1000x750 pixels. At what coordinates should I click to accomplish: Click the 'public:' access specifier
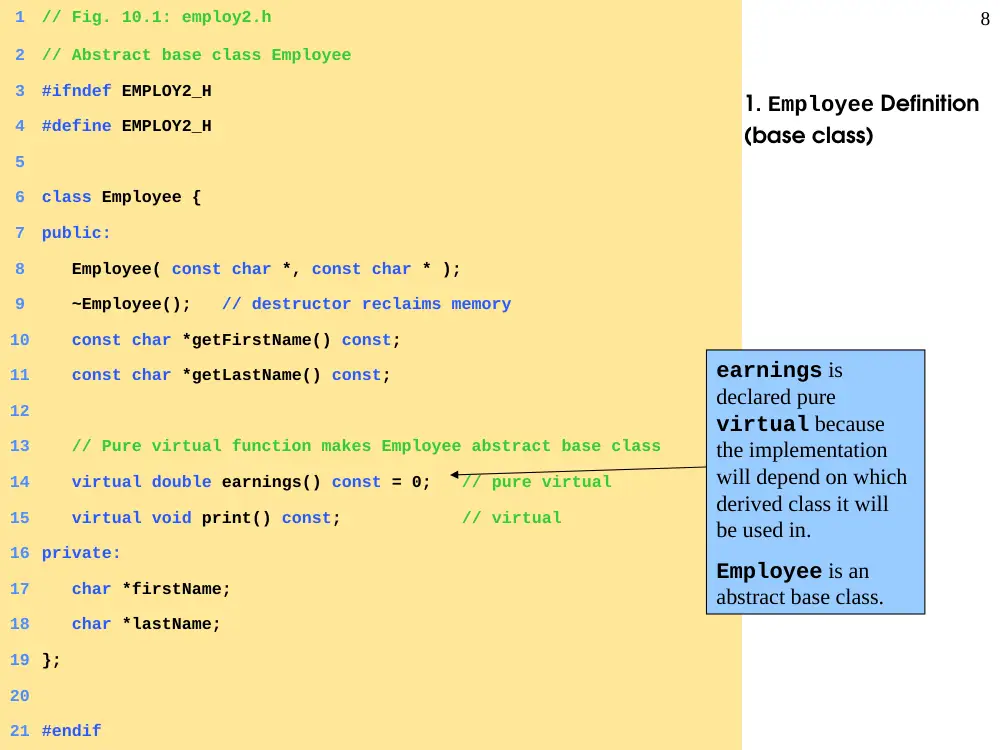click(x=76, y=233)
